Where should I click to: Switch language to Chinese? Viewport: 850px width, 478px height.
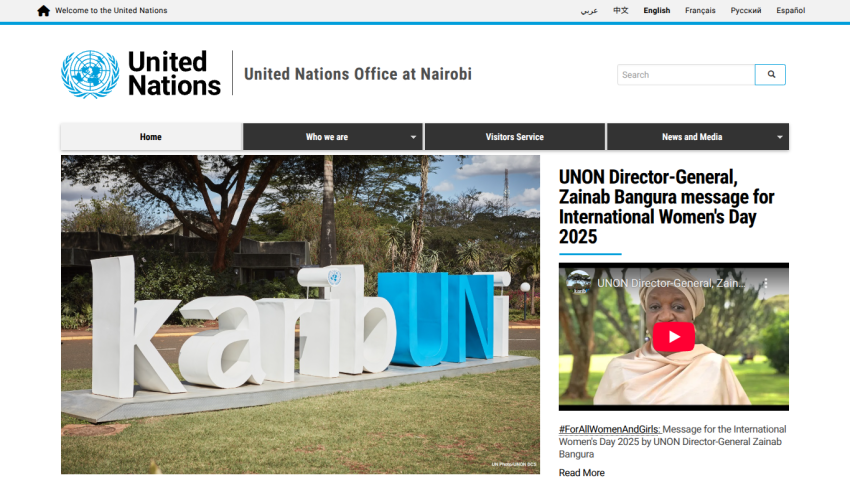621,10
